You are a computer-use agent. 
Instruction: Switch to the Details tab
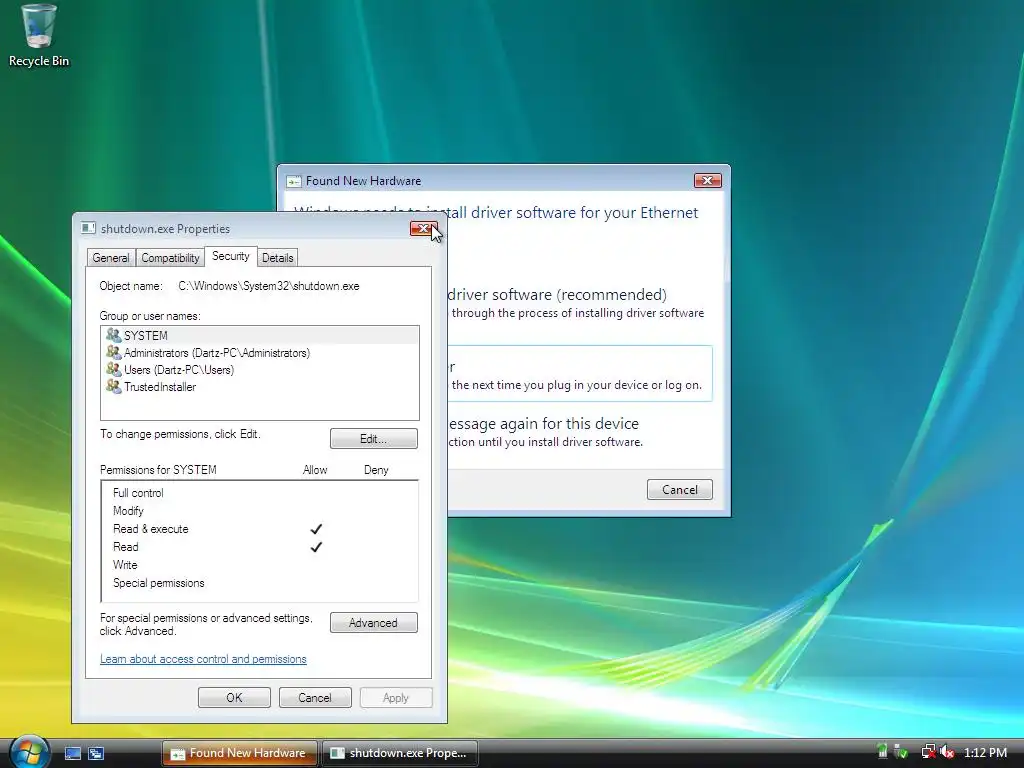pos(278,258)
